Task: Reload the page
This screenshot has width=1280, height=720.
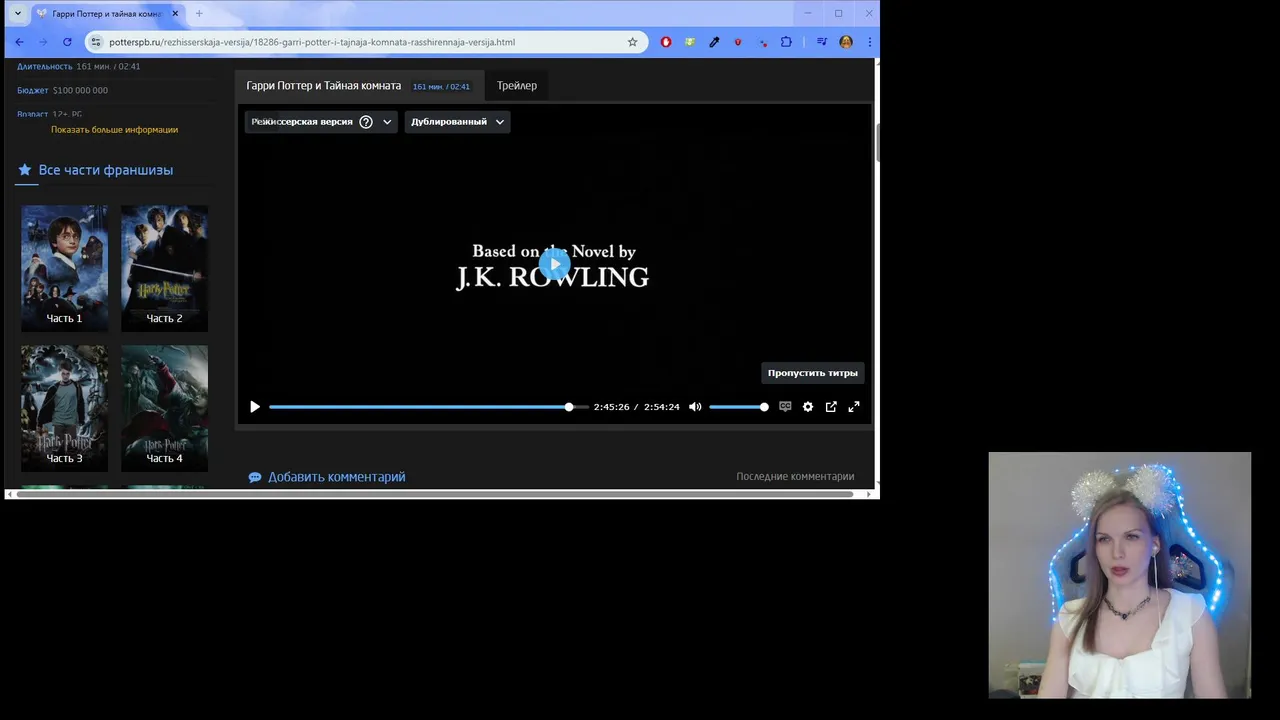Action: click(67, 42)
